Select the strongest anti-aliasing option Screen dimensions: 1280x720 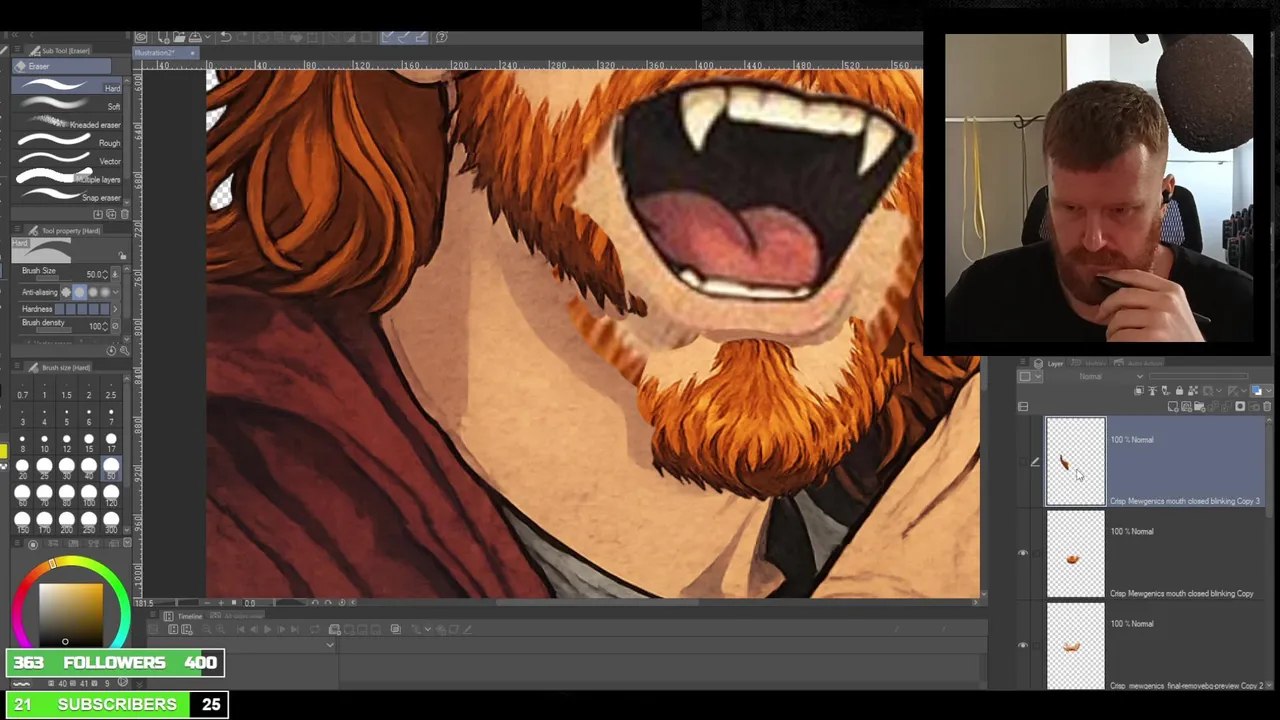click(x=105, y=292)
